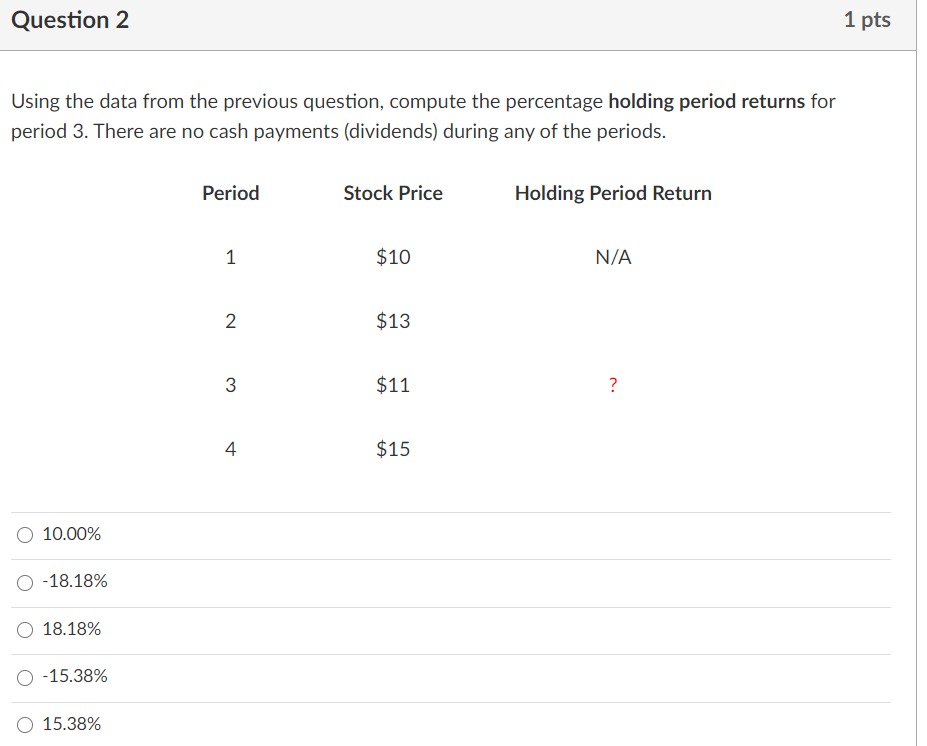Click the Period column header
Screen dimensions: 927x746
(231, 193)
